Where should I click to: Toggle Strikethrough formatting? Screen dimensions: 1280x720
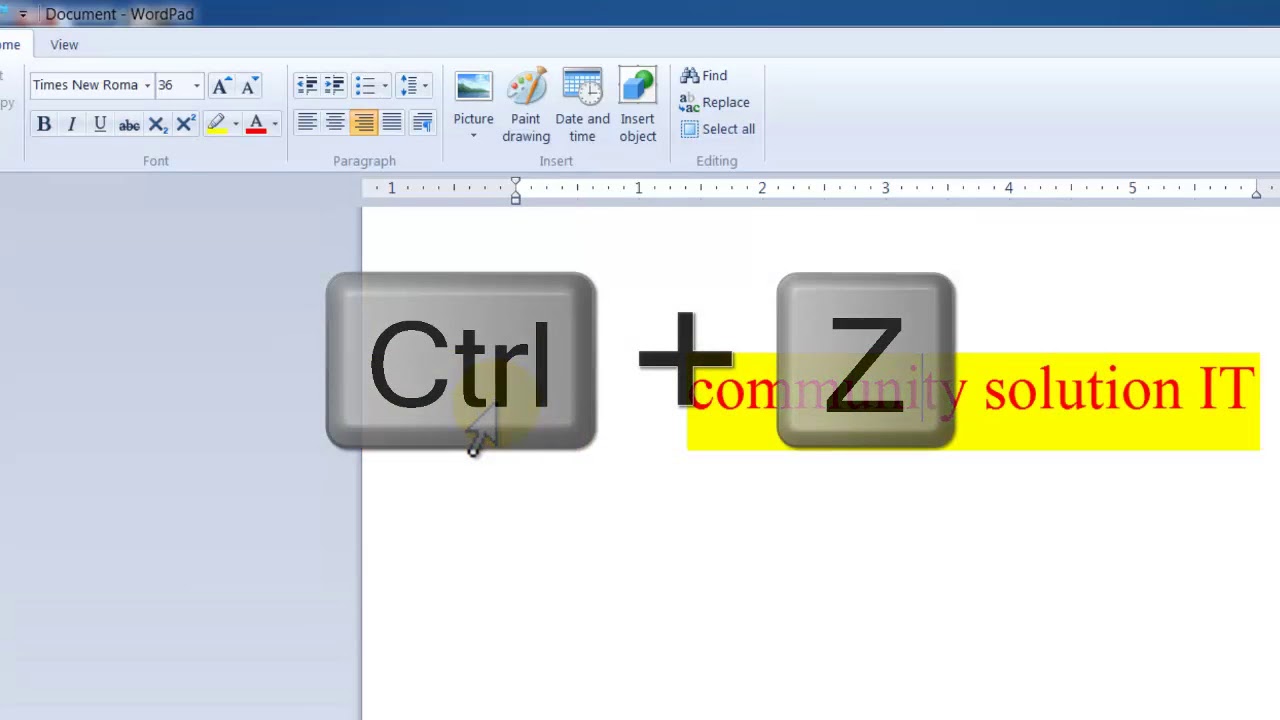pos(129,124)
